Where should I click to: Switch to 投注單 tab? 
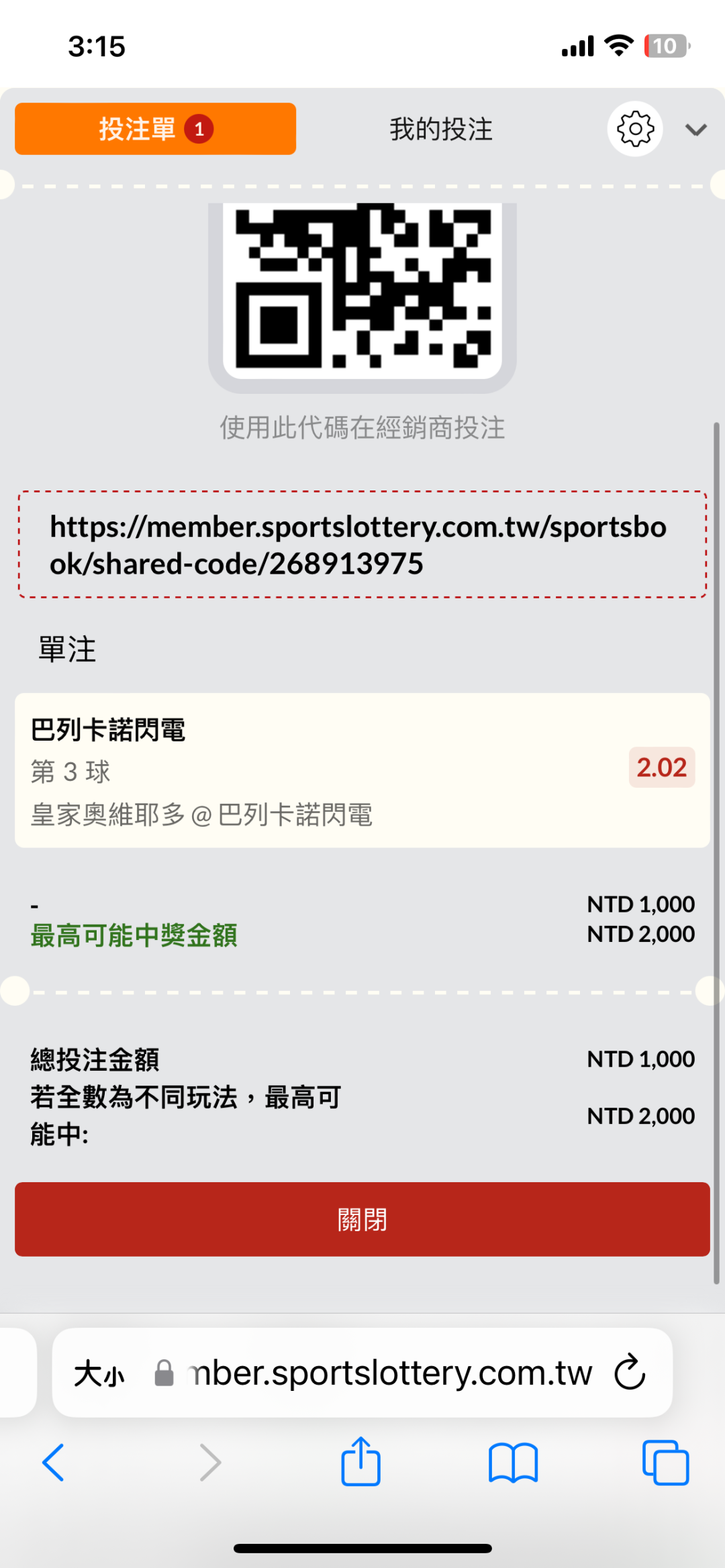pos(155,129)
